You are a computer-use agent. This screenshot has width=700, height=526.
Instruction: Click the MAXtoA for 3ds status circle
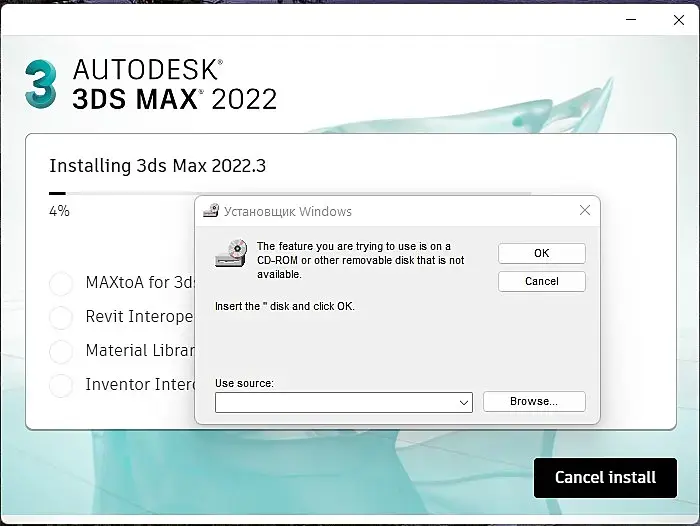click(61, 283)
